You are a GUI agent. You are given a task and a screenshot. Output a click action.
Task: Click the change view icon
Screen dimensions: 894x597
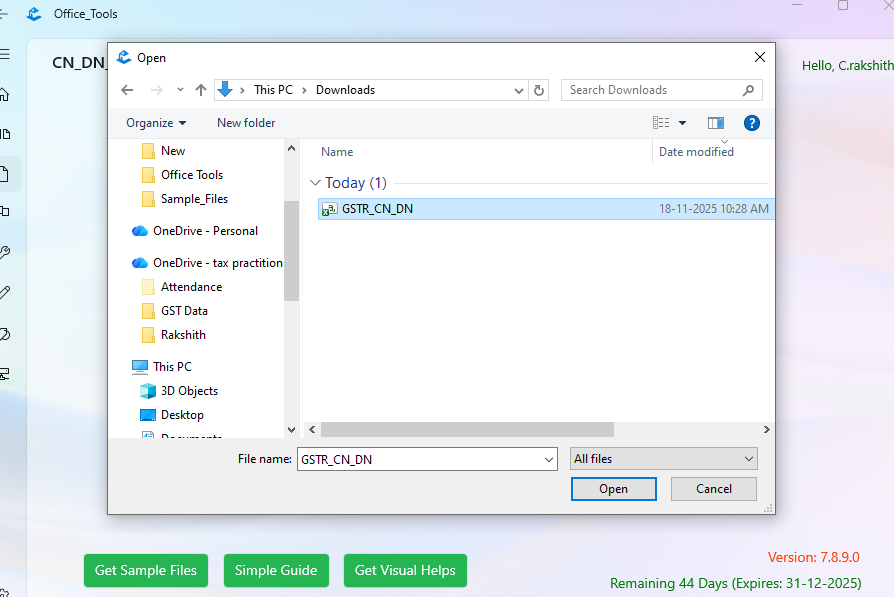click(662, 123)
